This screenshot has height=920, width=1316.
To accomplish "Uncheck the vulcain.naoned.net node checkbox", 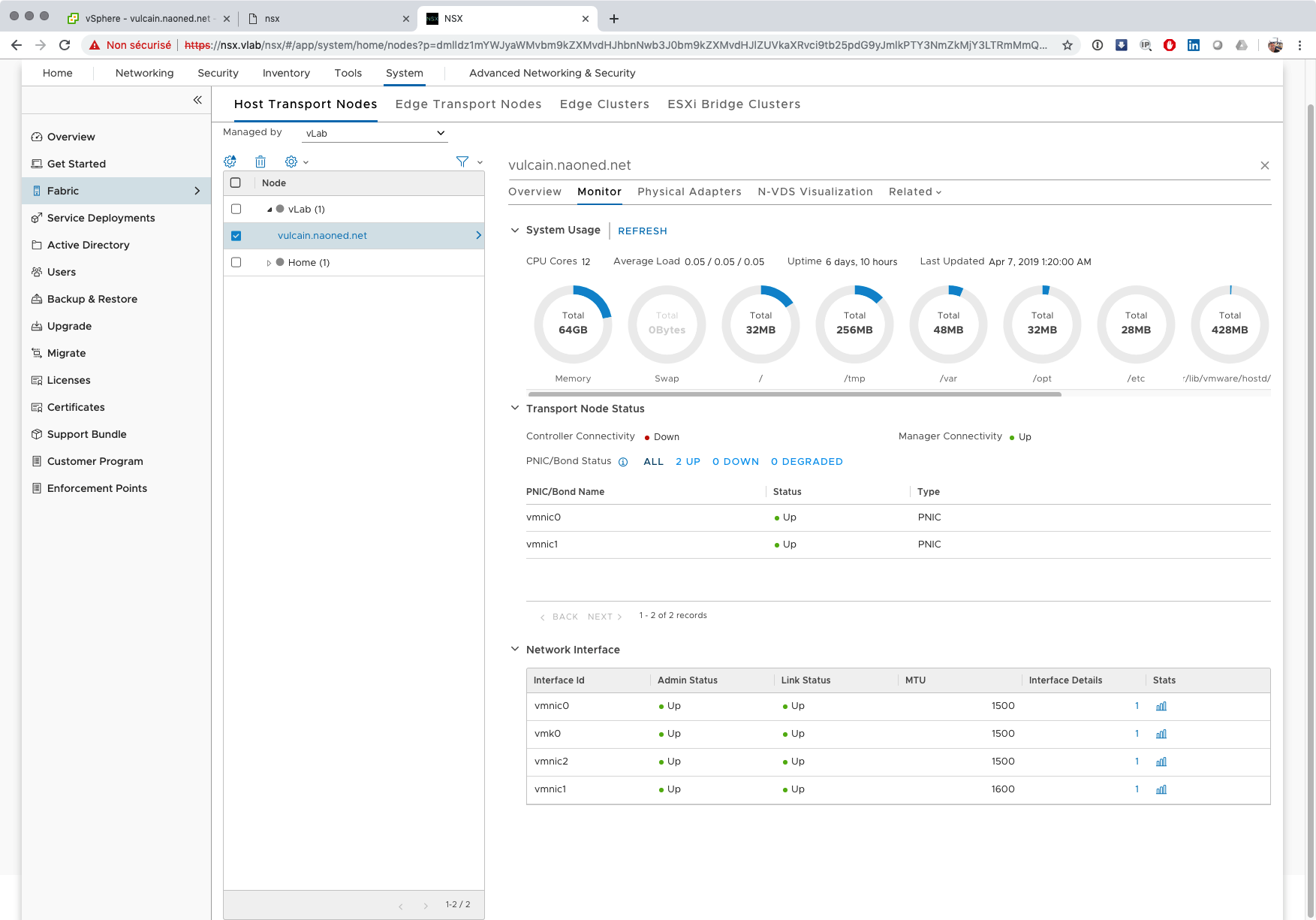I will point(236,236).
